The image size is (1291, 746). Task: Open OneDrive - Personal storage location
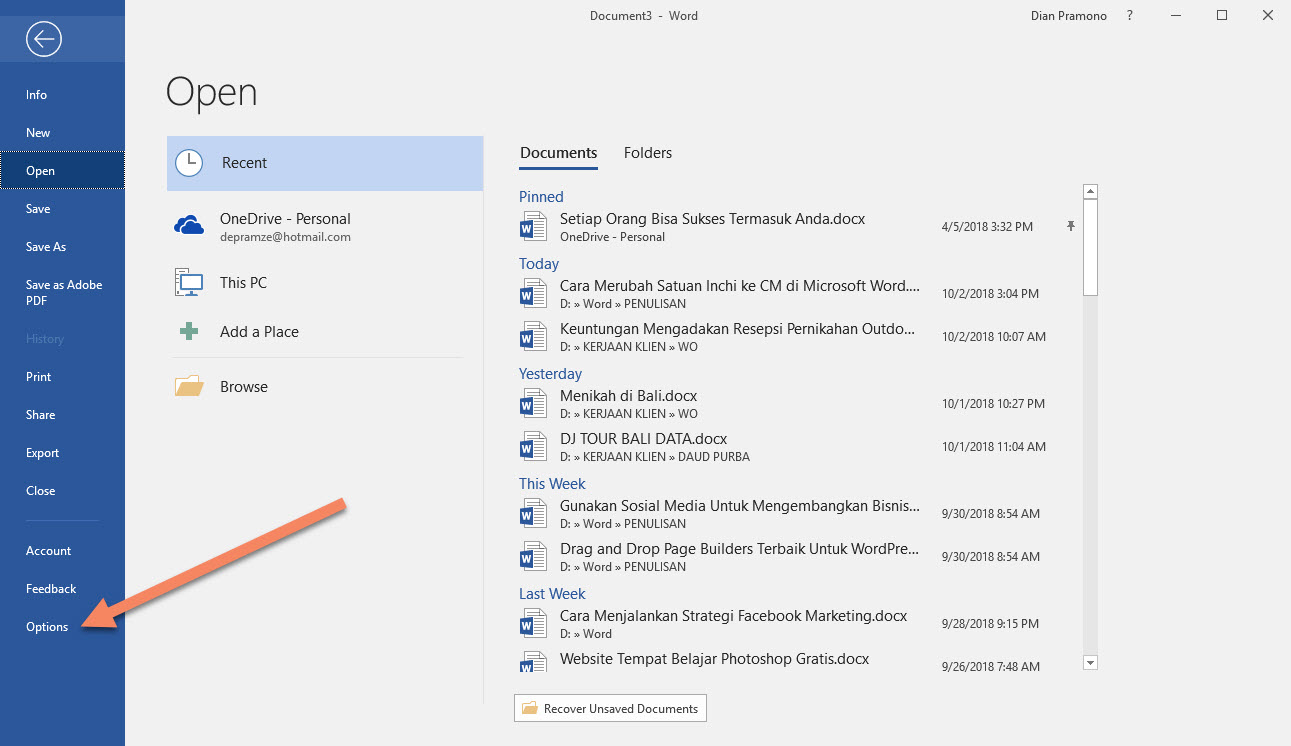pyautogui.click(x=284, y=218)
